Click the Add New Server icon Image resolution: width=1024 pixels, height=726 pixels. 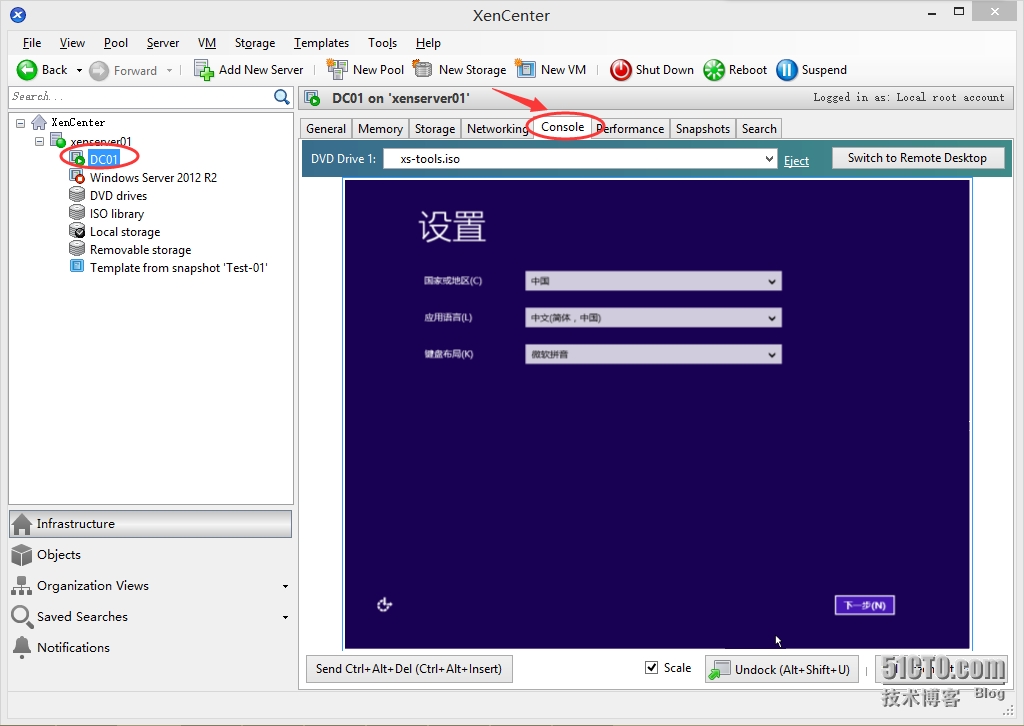(x=204, y=70)
